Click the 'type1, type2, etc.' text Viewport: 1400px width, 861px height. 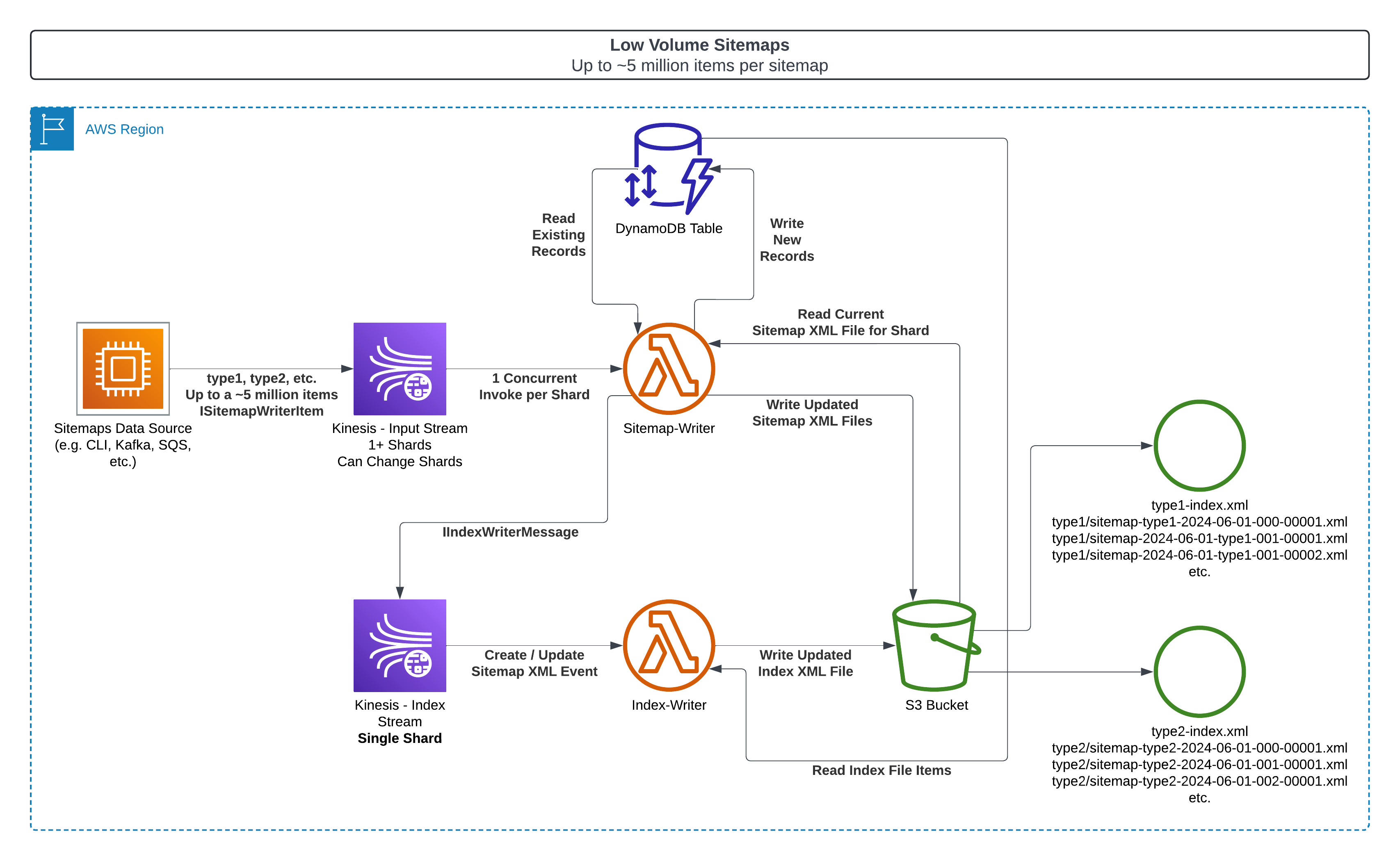pos(261,378)
